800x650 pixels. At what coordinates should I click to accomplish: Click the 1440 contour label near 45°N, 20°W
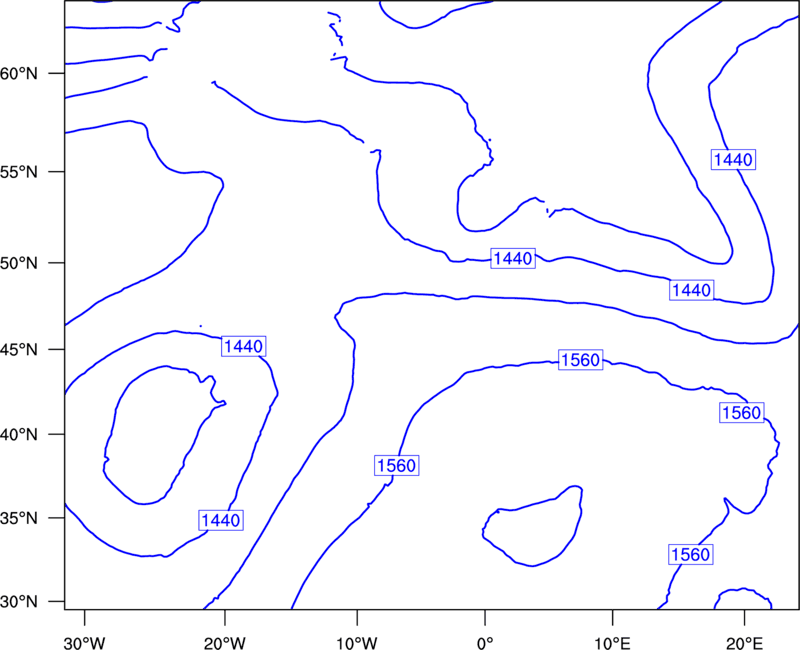[243, 346]
